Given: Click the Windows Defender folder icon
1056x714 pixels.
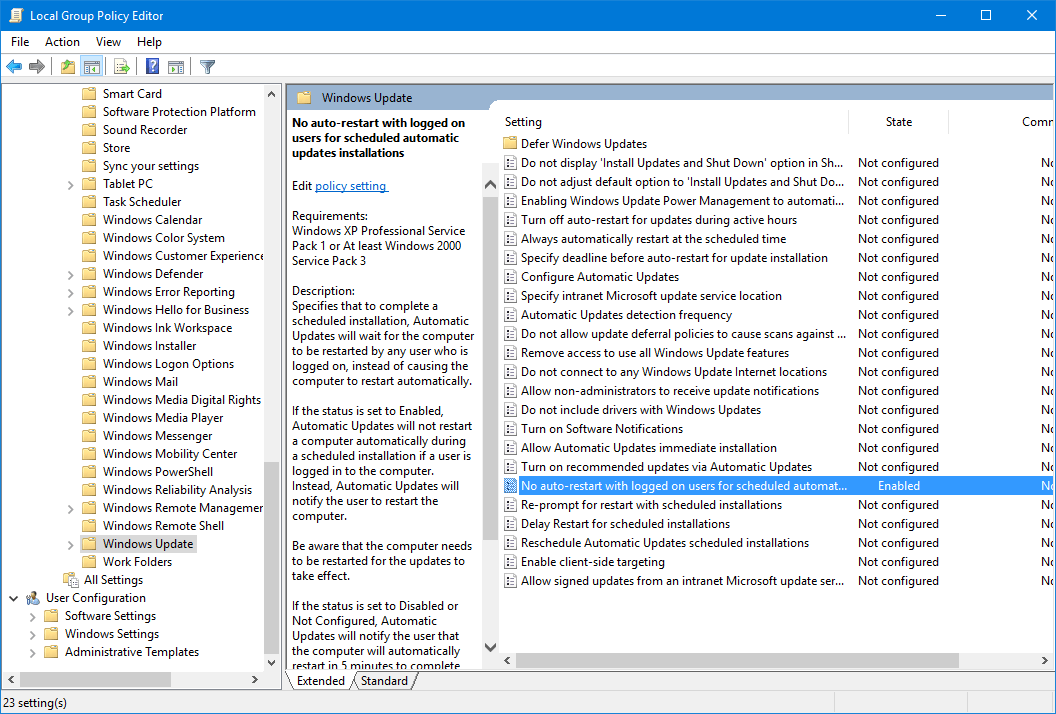Looking at the screenshot, I should tap(89, 273).
